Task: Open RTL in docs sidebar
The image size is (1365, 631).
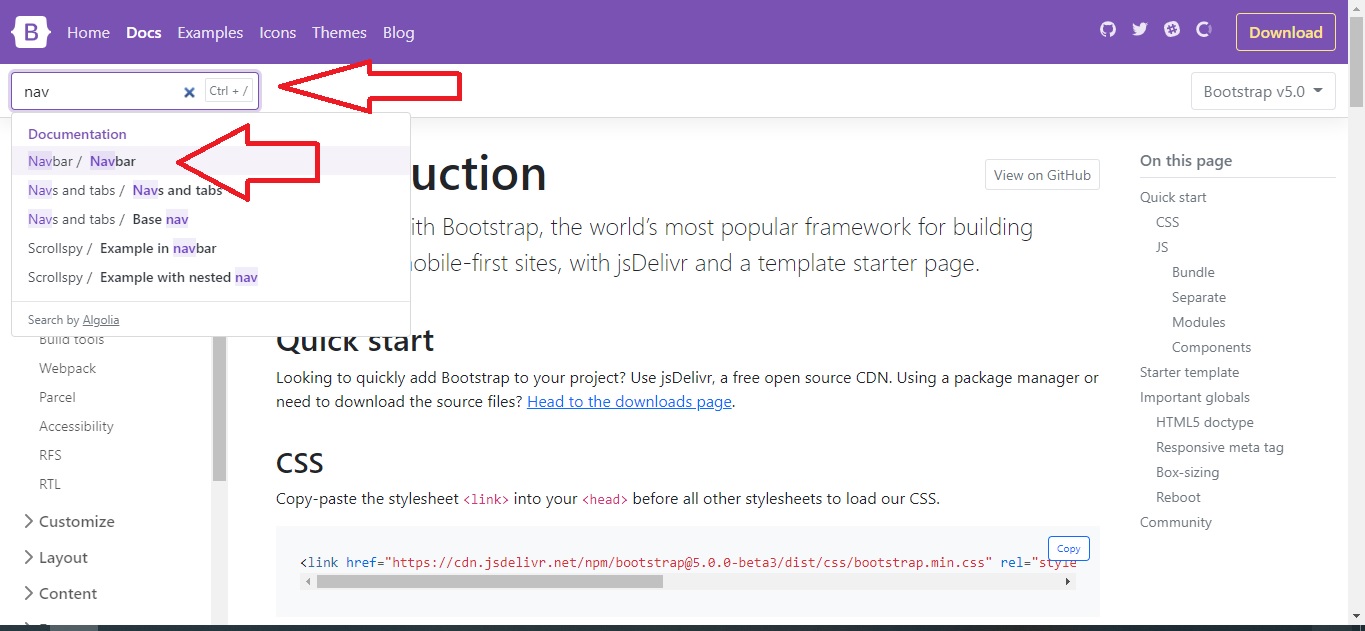Action: point(50,484)
